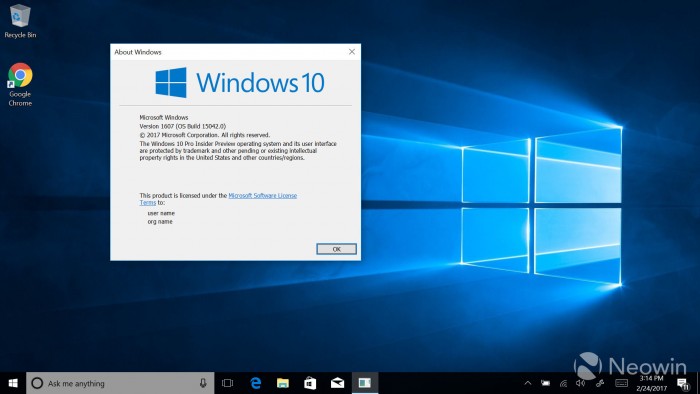Click the battery status tray icon
Screen dimensions: 700x394
pos(546,383)
